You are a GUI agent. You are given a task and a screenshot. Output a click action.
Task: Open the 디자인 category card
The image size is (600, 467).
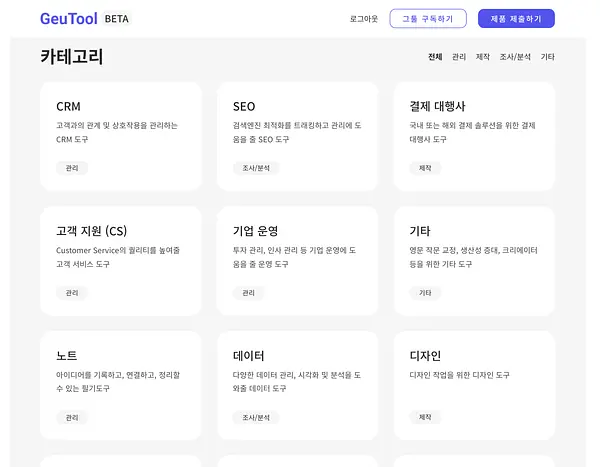point(474,385)
